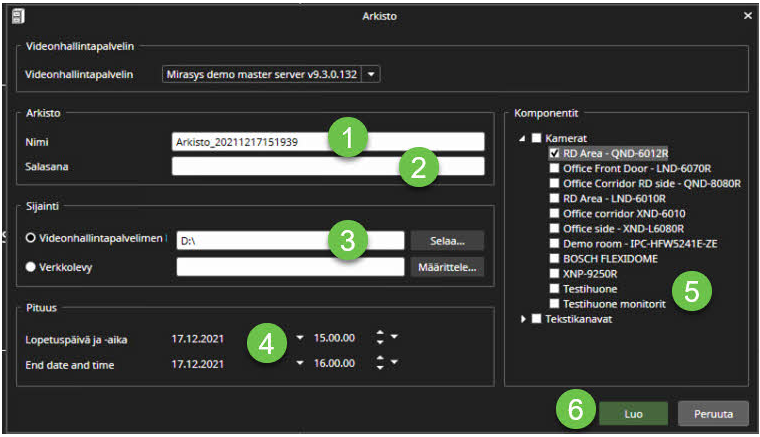Click the 15.00.00 time stepper arrows
Image resolution: width=760 pixels, height=437 pixels.
click(x=380, y=338)
